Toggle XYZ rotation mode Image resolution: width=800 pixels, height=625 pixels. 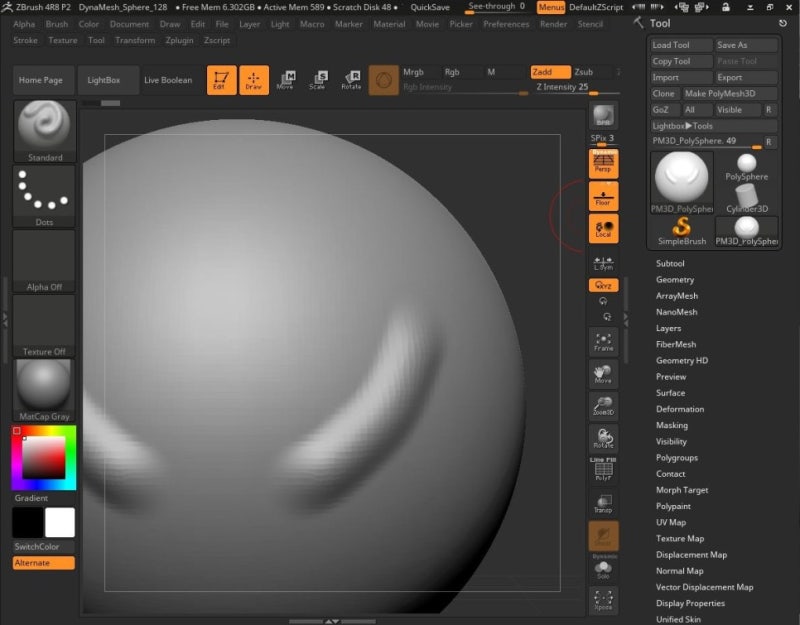(x=604, y=285)
